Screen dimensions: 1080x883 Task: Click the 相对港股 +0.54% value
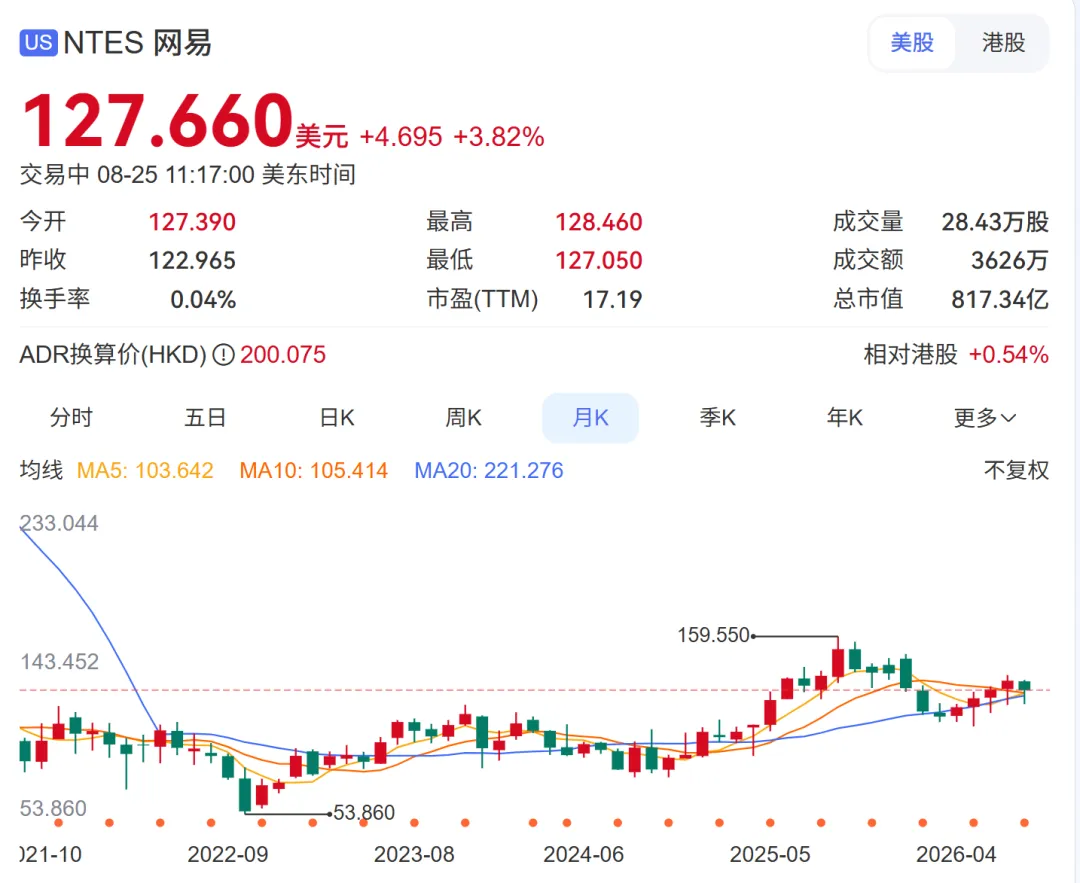(1008, 355)
